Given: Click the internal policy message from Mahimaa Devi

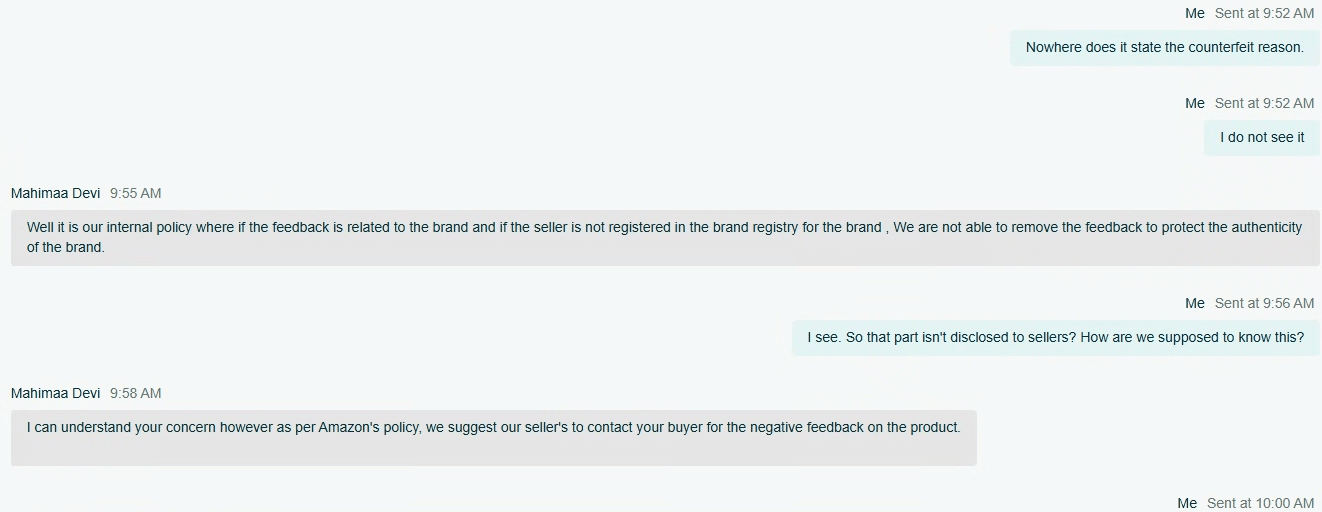Looking at the screenshot, I should (x=664, y=237).
